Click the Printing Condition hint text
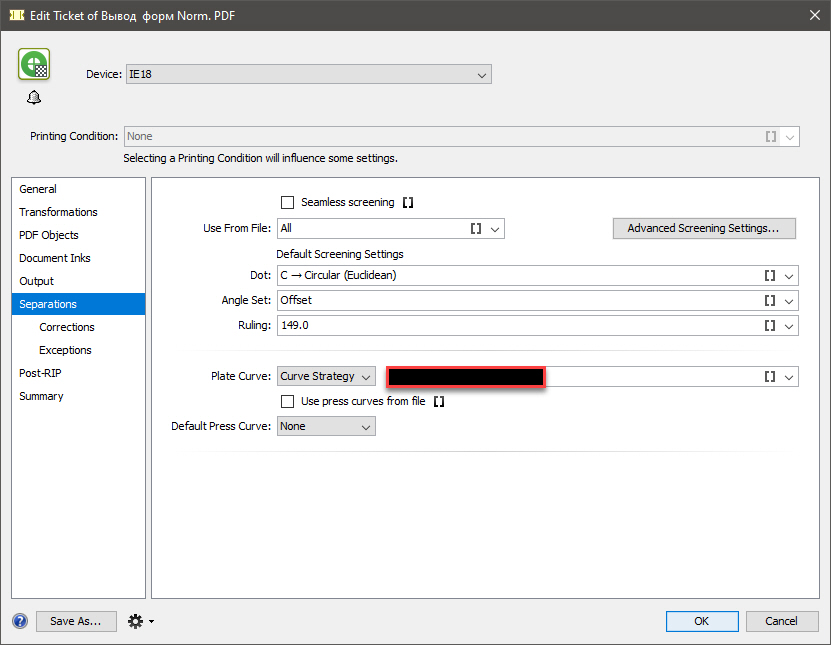The image size is (831, 645). pyautogui.click(x=260, y=158)
